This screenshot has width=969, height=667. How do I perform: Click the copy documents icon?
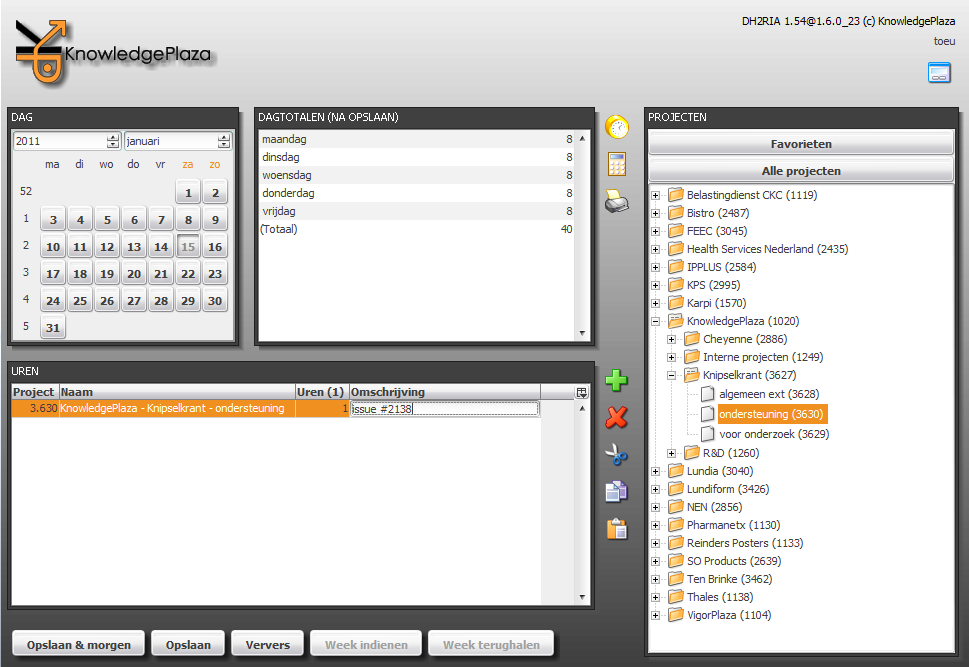(x=616, y=491)
